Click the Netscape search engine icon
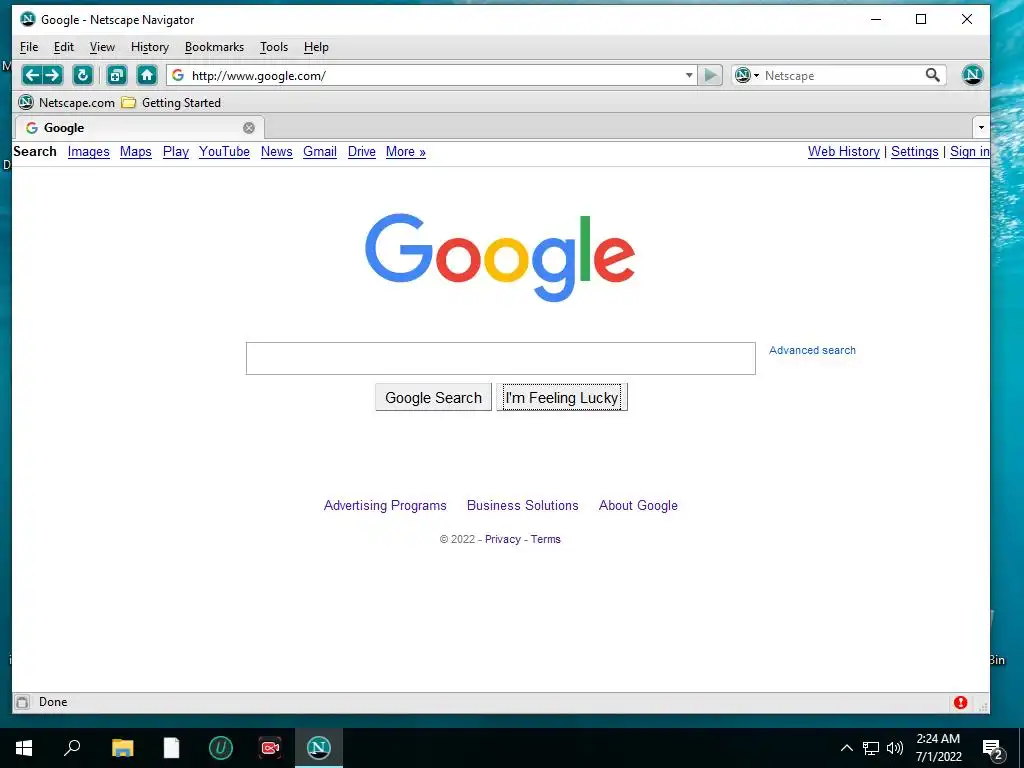Image resolution: width=1024 pixels, height=768 pixels. point(743,75)
